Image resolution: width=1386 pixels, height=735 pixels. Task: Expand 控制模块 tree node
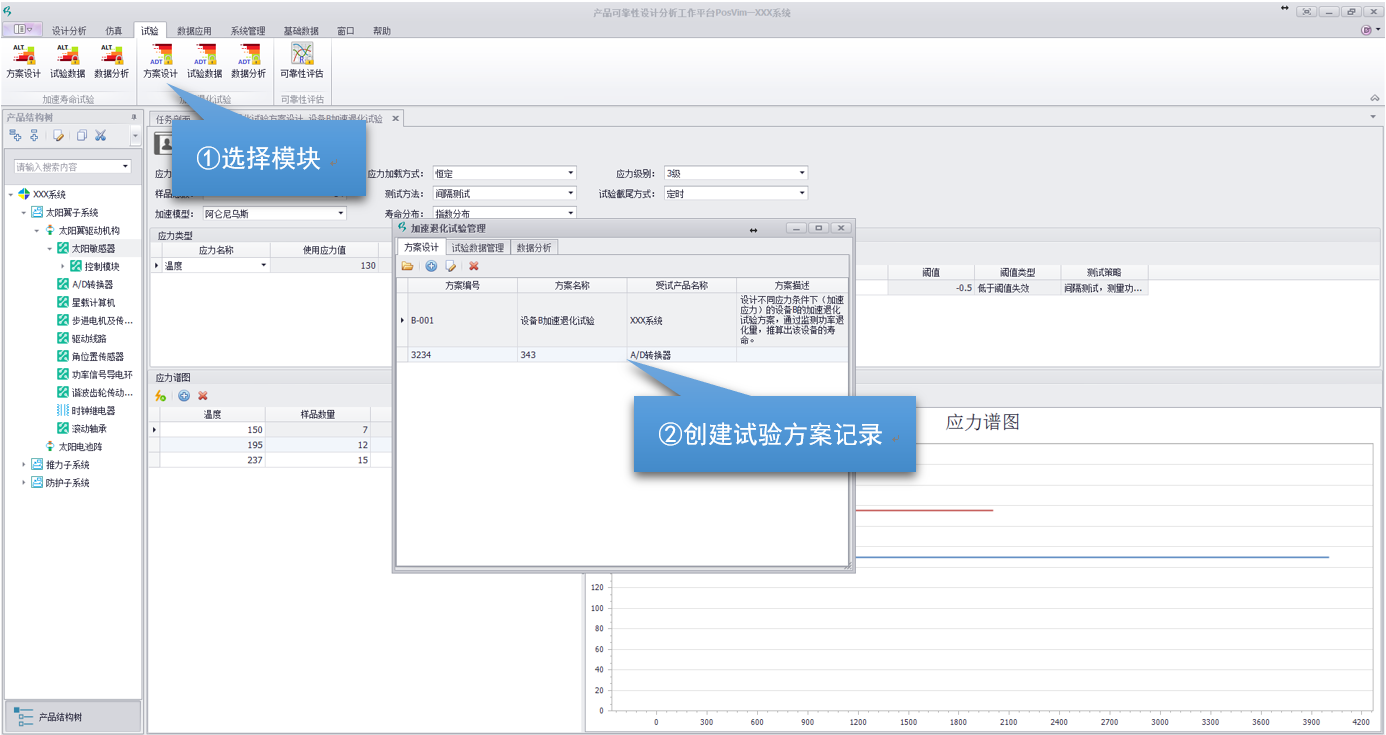(x=63, y=267)
